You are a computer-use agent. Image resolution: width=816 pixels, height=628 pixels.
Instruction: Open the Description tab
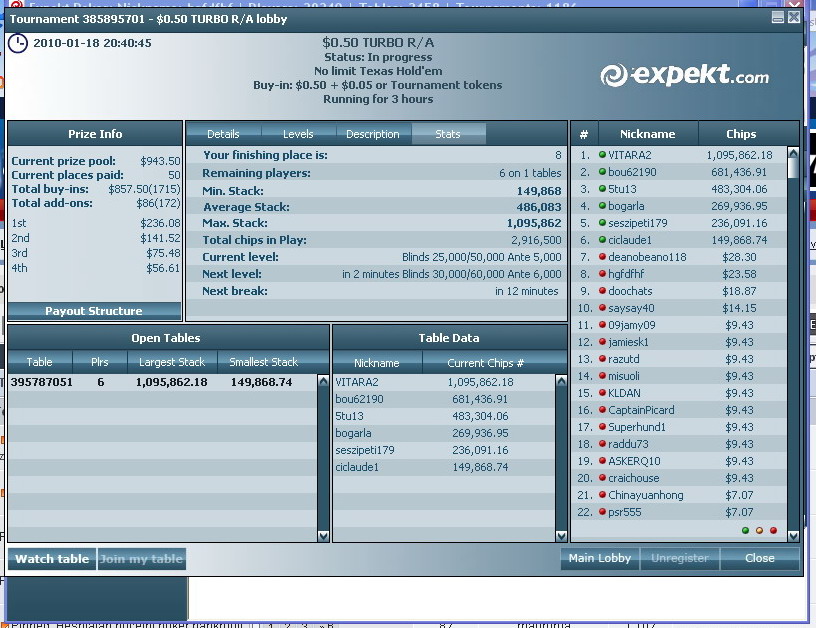373,134
